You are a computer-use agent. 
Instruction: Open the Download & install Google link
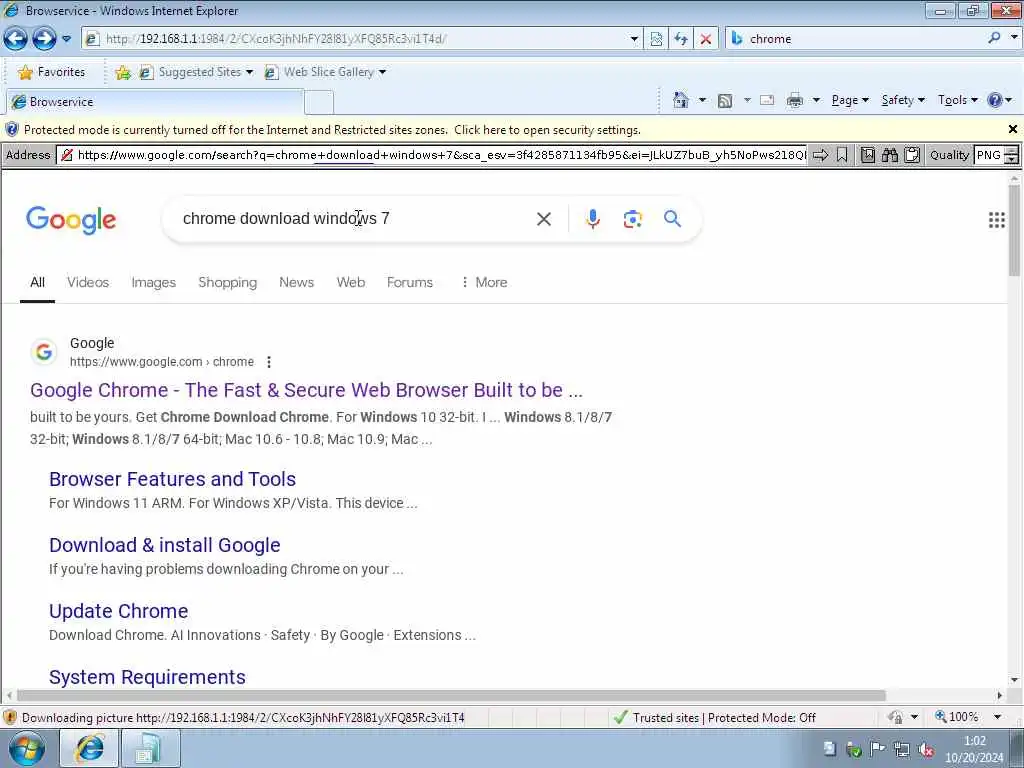tap(165, 545)
